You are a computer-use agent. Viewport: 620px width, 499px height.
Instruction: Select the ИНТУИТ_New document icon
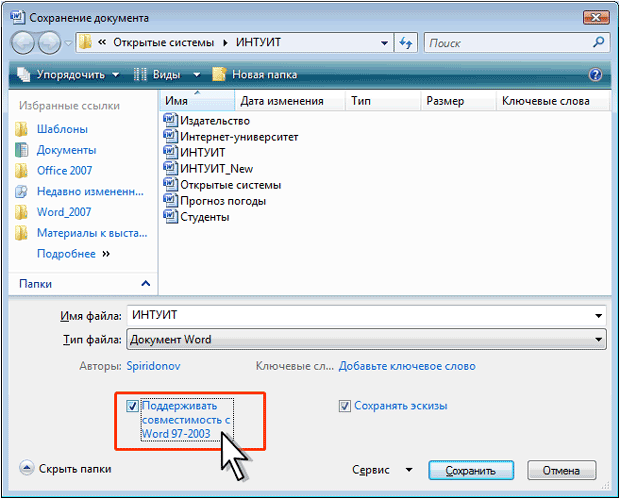[x=170, y=168]
